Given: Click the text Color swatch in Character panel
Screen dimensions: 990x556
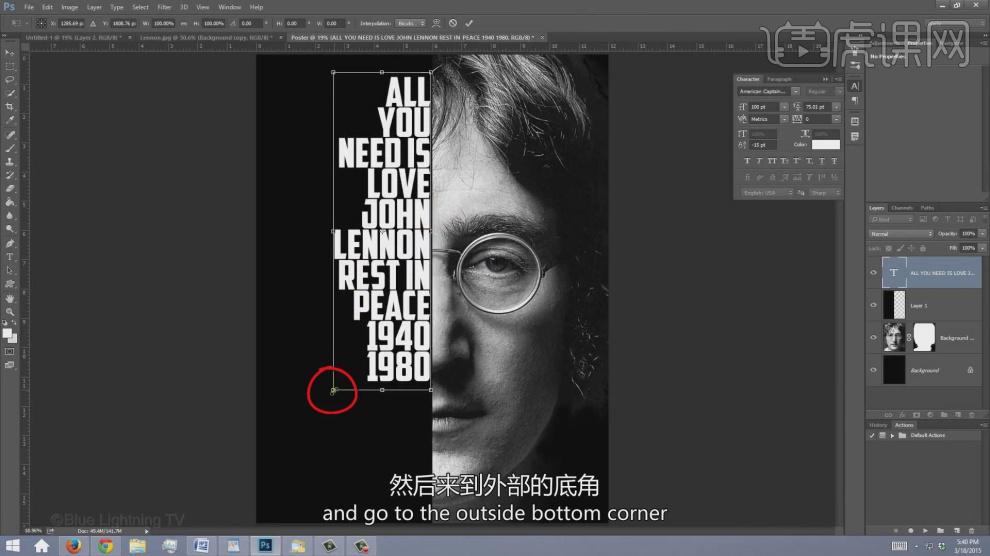Looking at the screenshot, I should click(x=825, y=145).
